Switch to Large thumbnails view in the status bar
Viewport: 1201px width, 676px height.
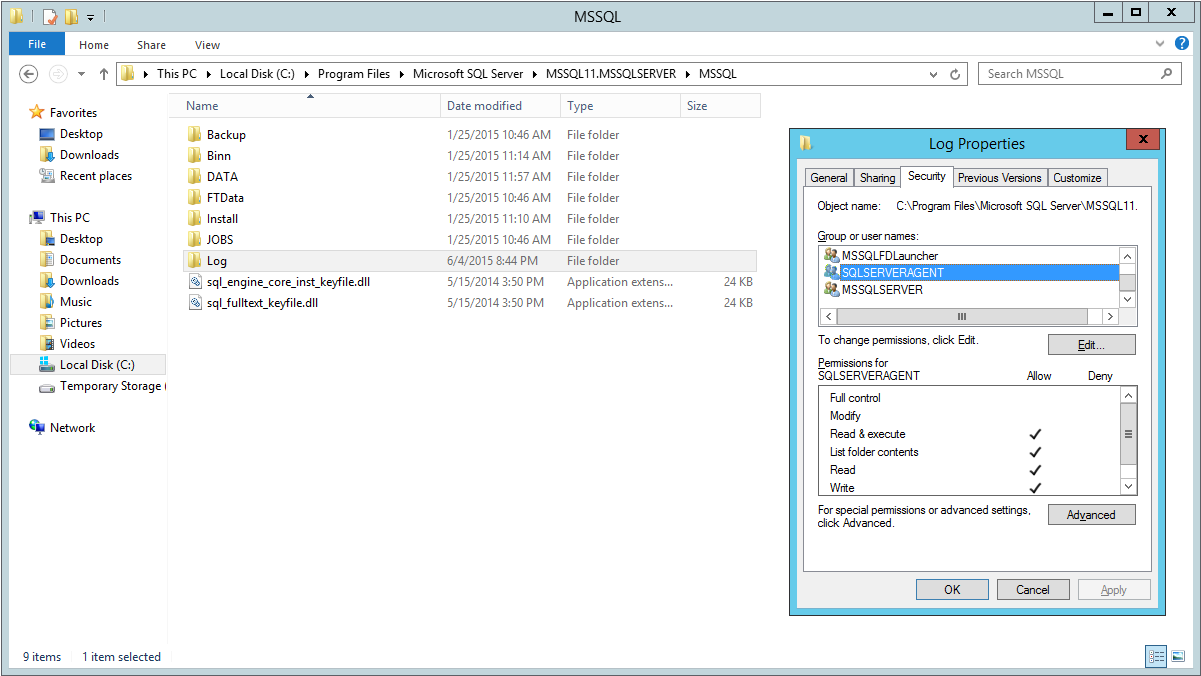click(1180, 656)
